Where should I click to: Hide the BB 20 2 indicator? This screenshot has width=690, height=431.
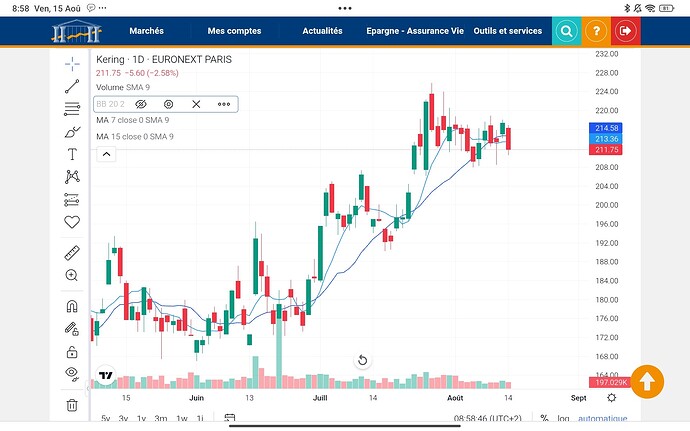(x=141, y=104)
